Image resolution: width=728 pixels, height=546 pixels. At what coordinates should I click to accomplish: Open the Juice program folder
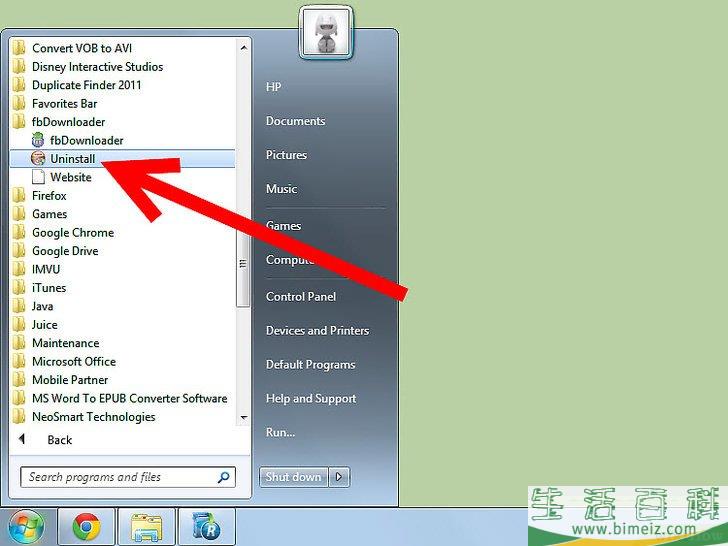[x=45, y=325]
